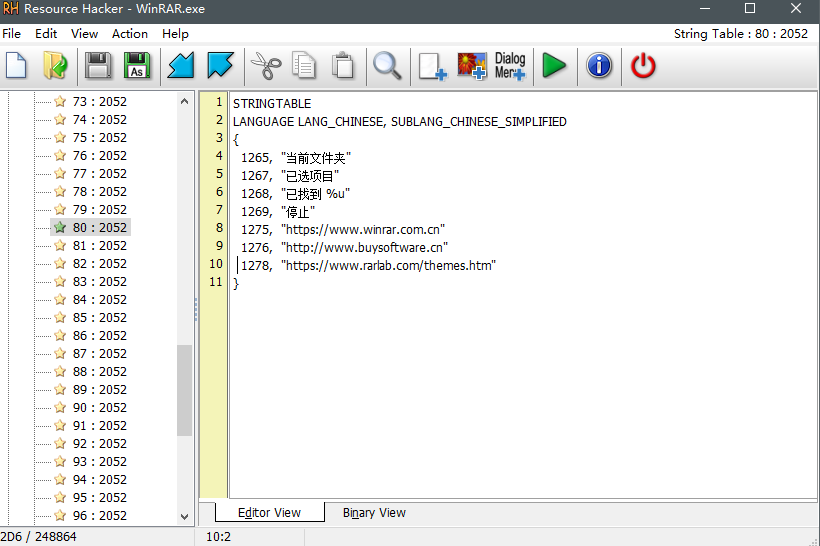Select string table entry 85 : 2052
This screenshot has width=820, height=546.
99,317
